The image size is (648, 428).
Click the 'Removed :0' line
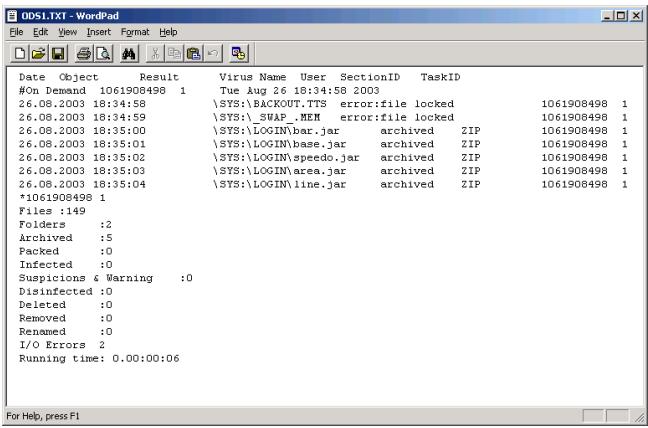65,319
